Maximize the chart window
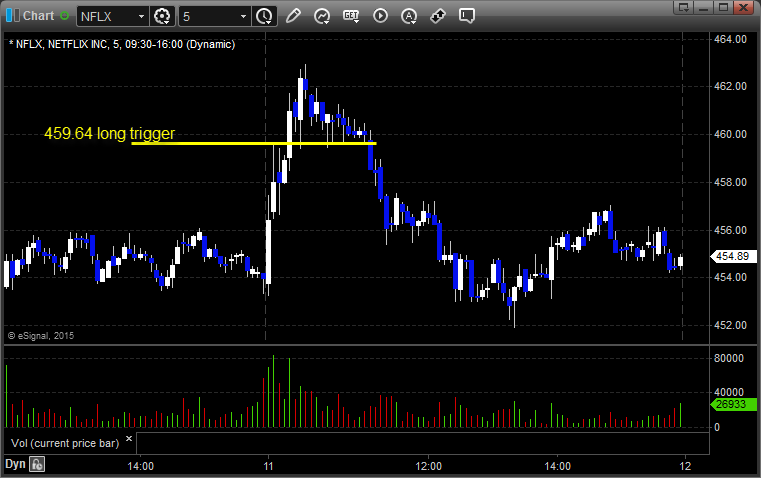The height and width of the screenshot is (478, 761). point(723,7)
